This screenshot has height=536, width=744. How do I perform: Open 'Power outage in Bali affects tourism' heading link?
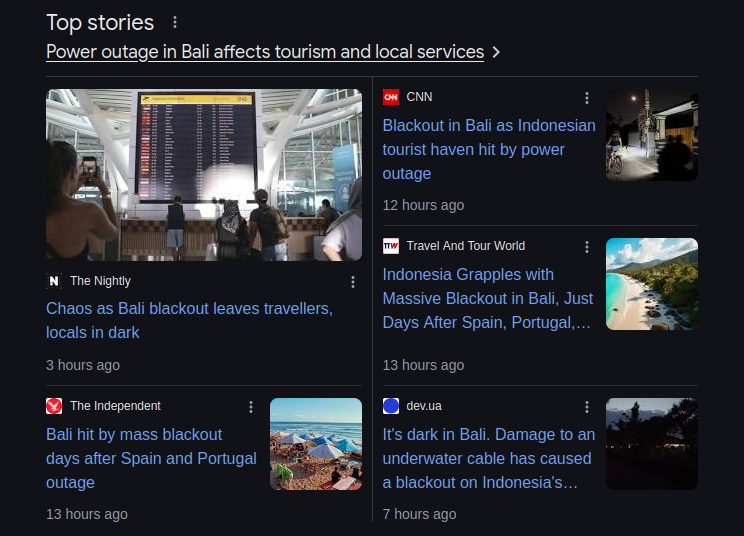265,52
